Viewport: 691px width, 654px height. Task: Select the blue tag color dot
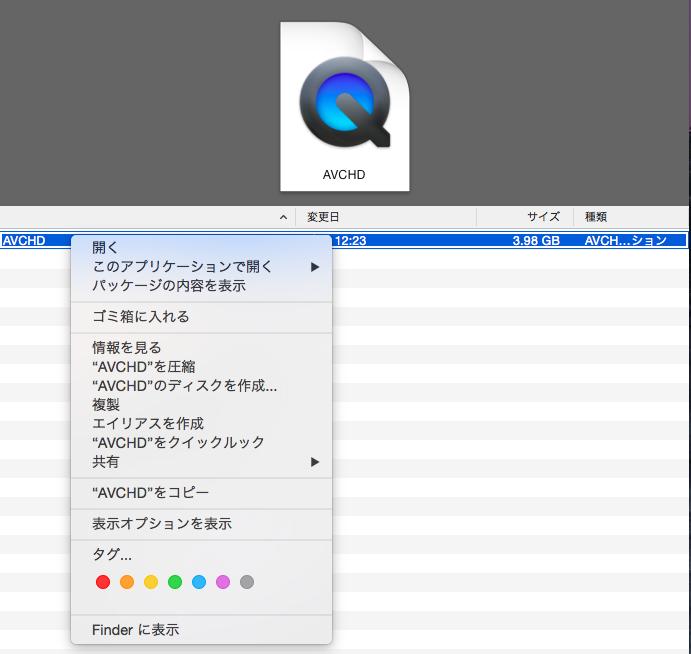tap(199, 582)
